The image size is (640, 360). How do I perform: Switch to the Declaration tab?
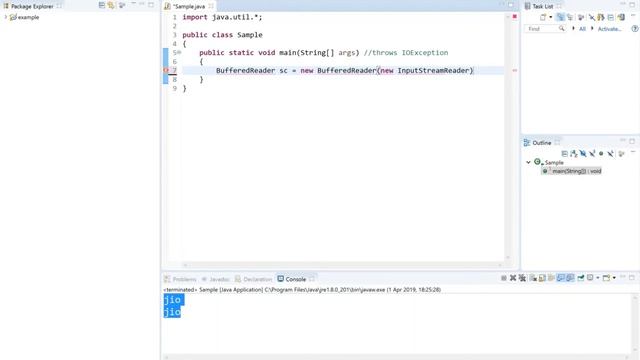coord(253,279)
